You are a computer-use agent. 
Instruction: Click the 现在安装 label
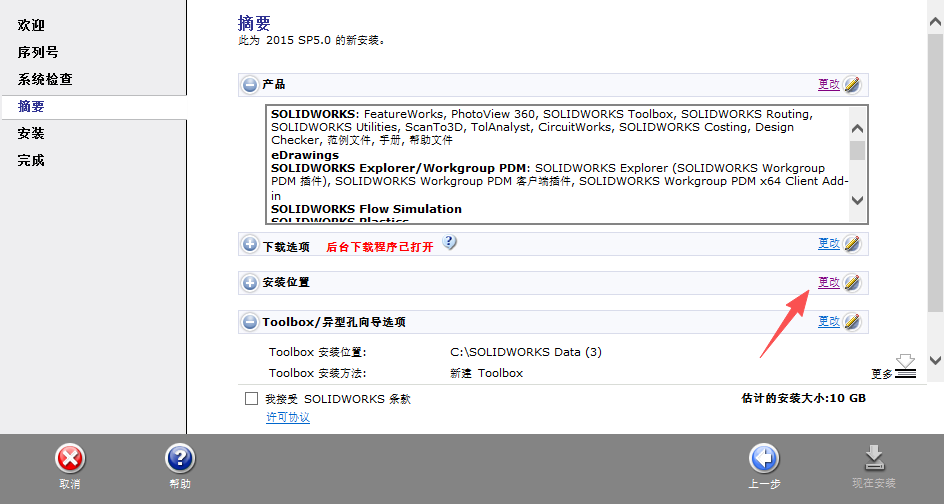click(x=874, y=484)
